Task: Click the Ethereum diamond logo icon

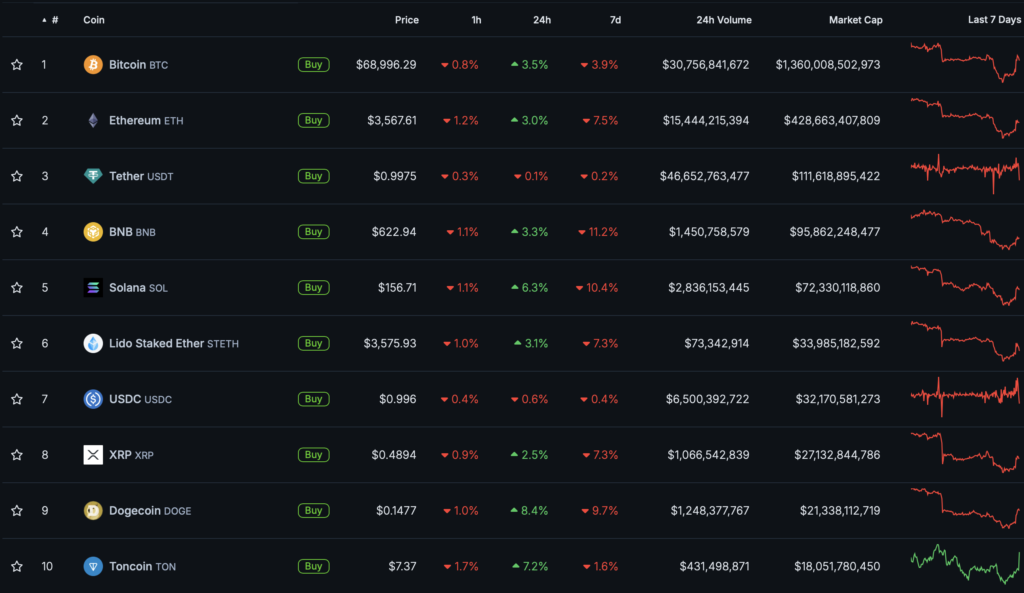Action: (x=93, y=121)
